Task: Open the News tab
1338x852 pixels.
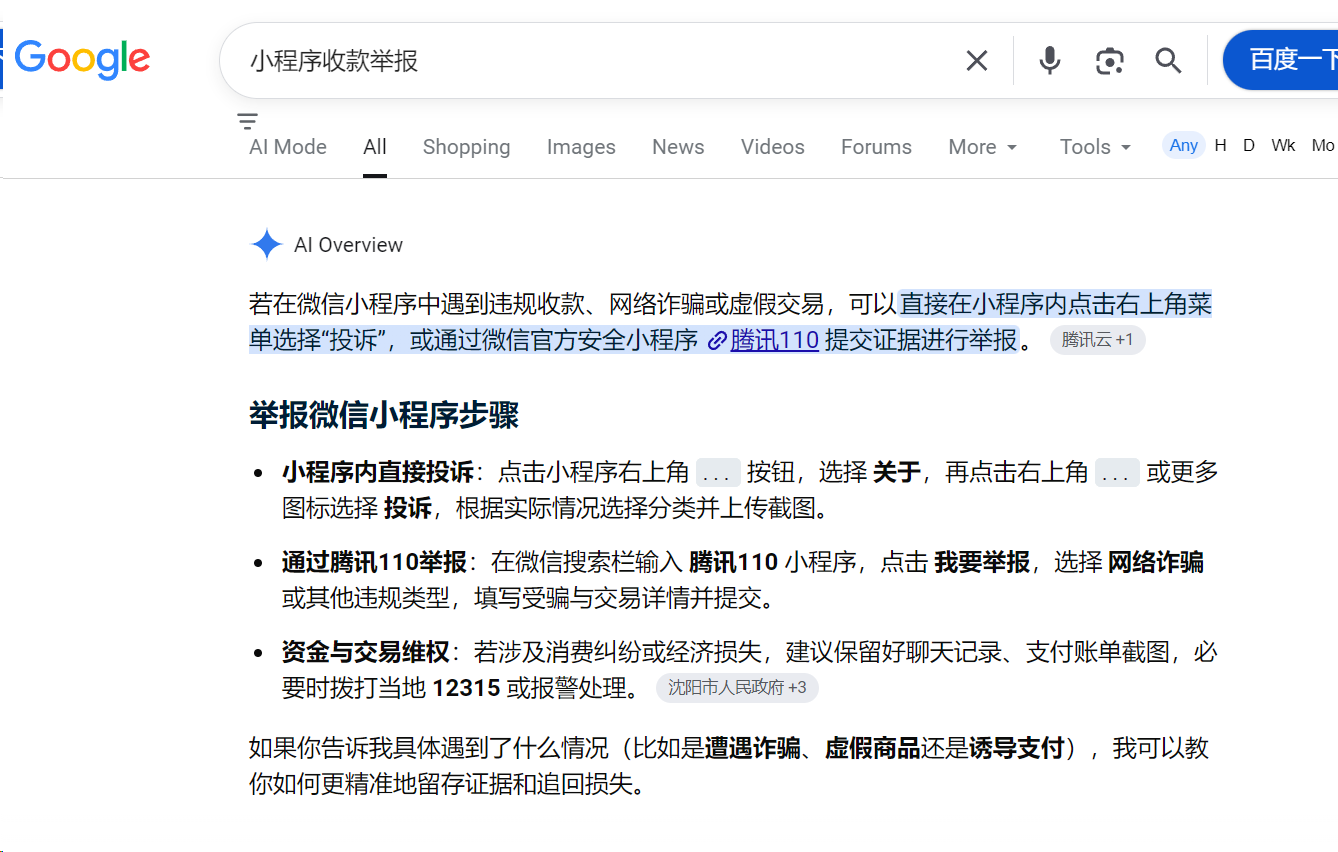Action: click(x=678, y=147)
